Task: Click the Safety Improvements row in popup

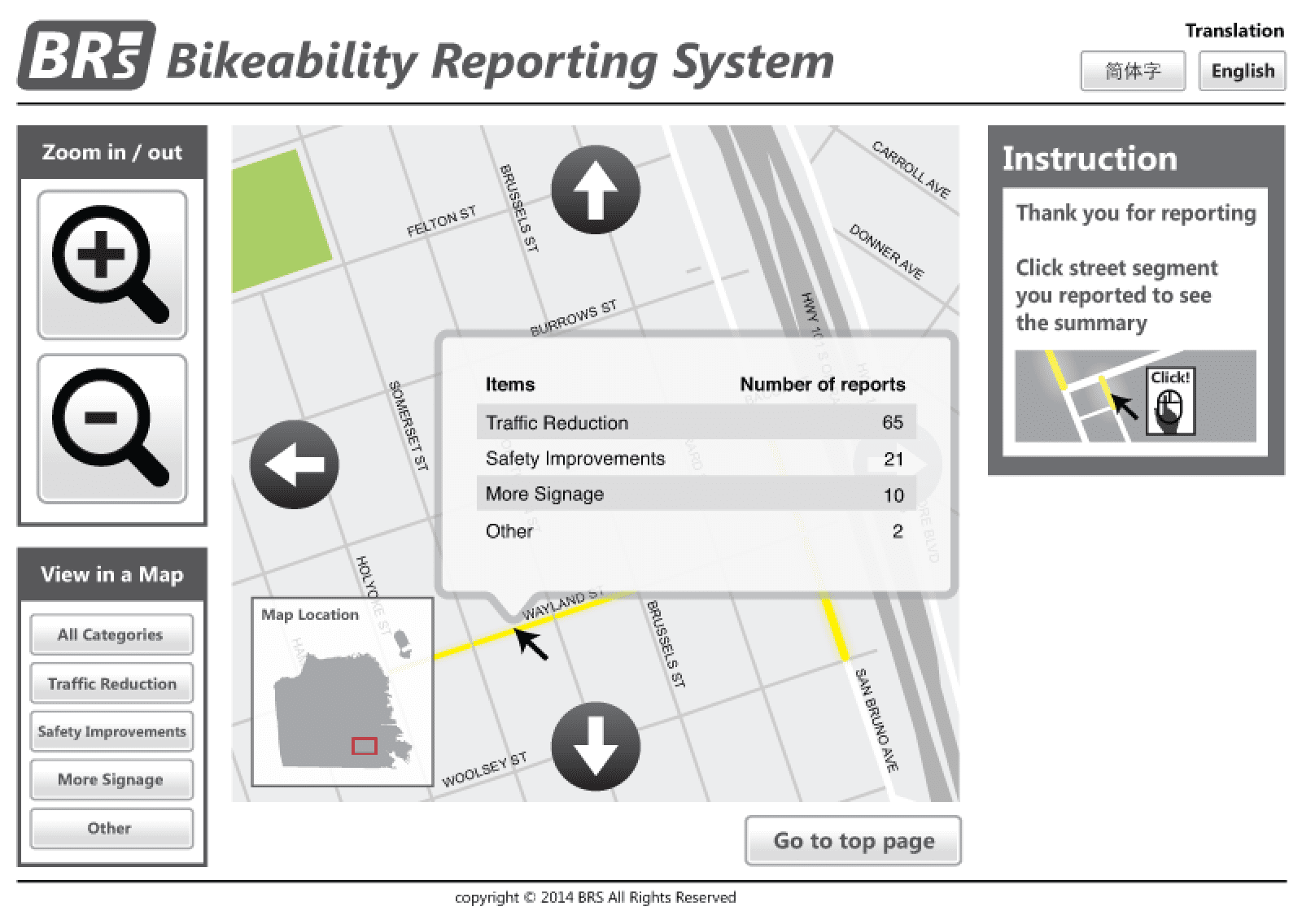Action: (697, 458)
